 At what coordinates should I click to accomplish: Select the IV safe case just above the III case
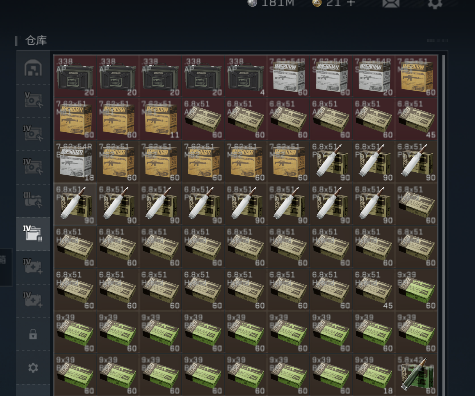pos(33,167)
